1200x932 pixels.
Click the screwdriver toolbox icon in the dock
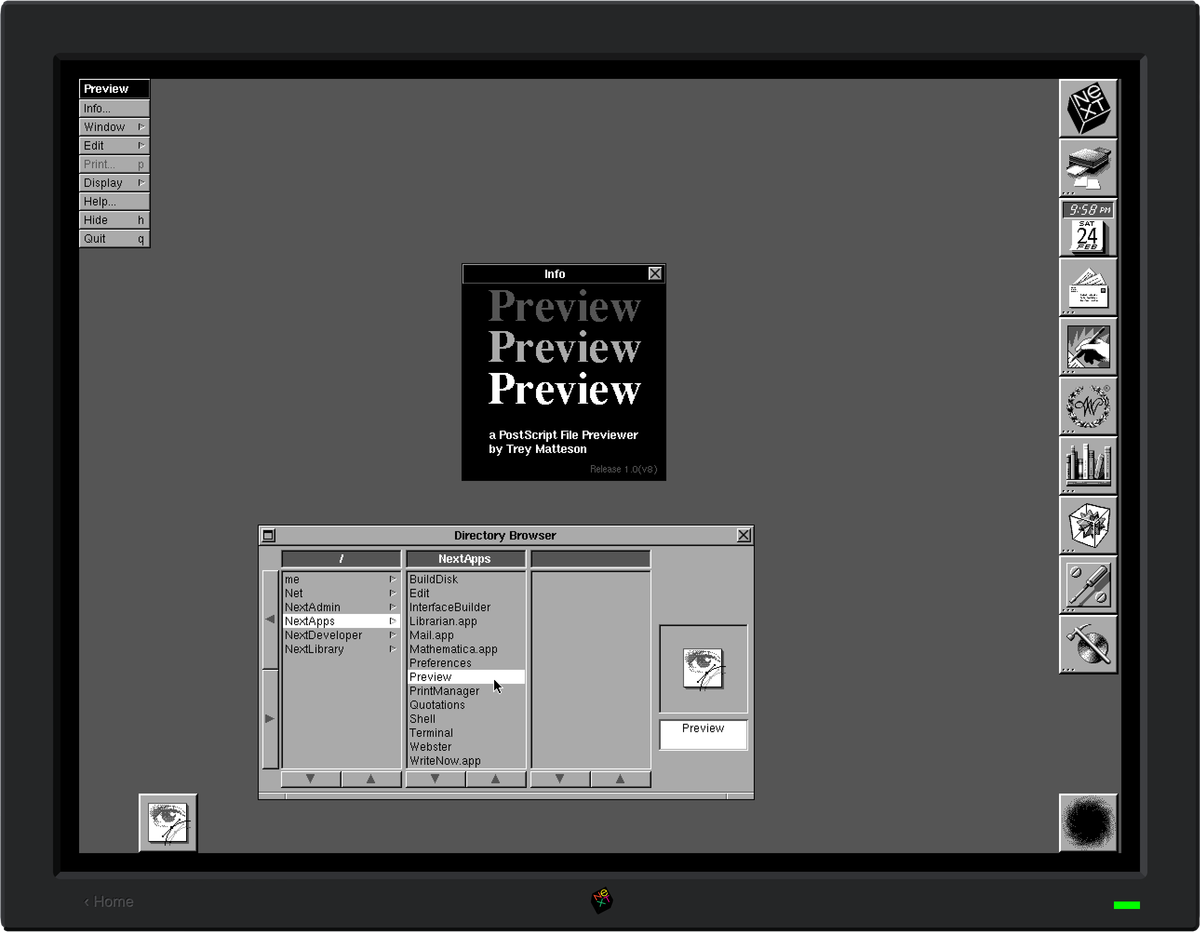pos(1088,585)
